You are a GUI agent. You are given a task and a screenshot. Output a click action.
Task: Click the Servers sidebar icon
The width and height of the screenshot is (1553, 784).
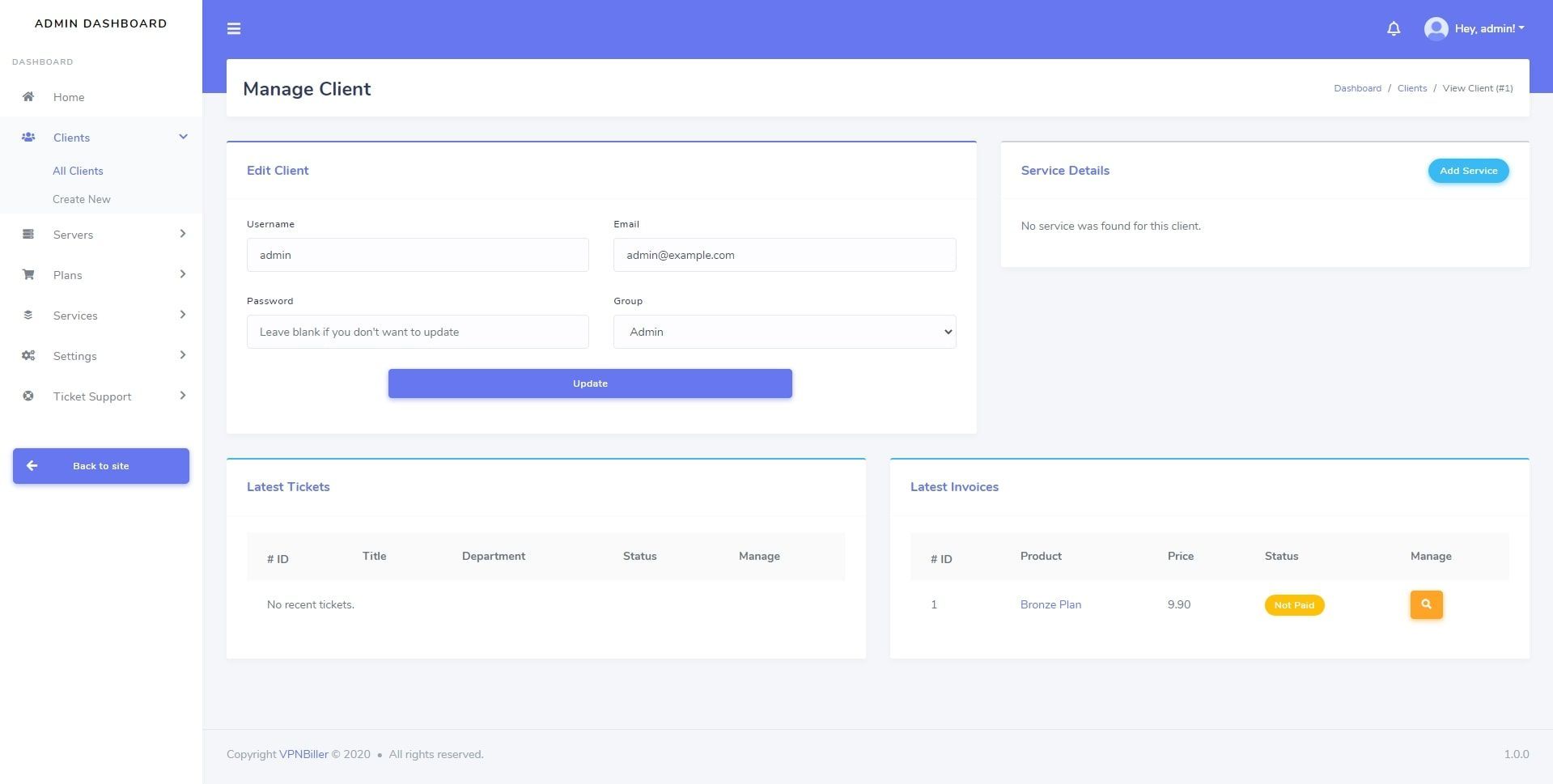(28, 235)
